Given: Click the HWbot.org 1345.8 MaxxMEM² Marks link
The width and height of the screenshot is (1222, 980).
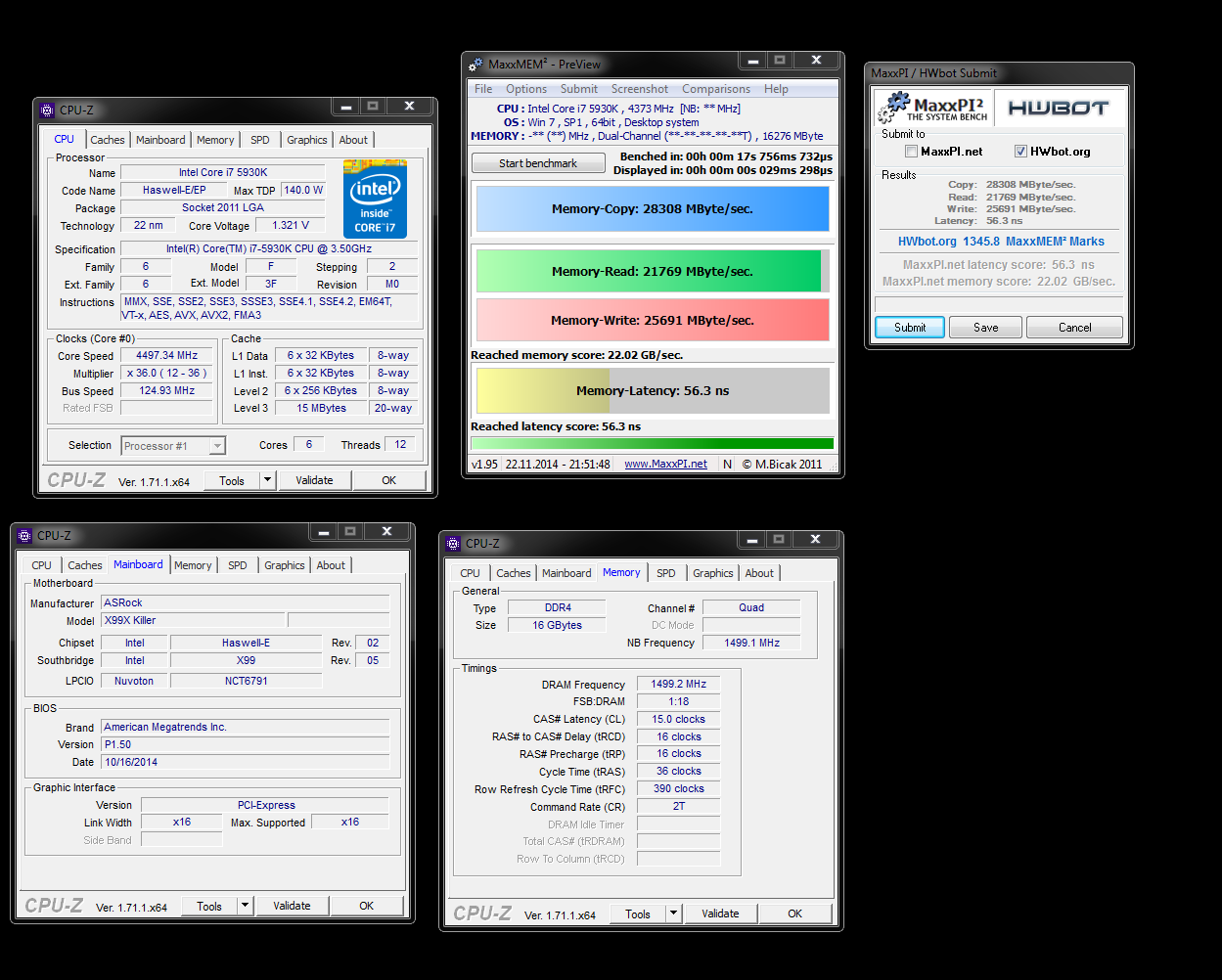Looking at the screenshot, I should click(x=1001, y=242).
